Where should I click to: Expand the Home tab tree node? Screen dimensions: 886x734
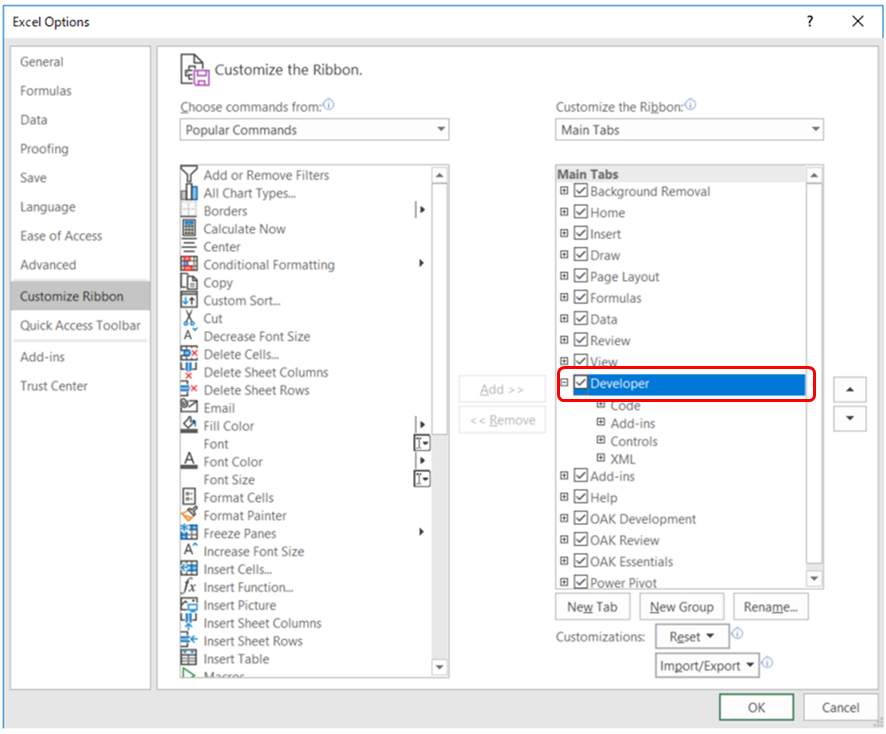click(564, 212)
